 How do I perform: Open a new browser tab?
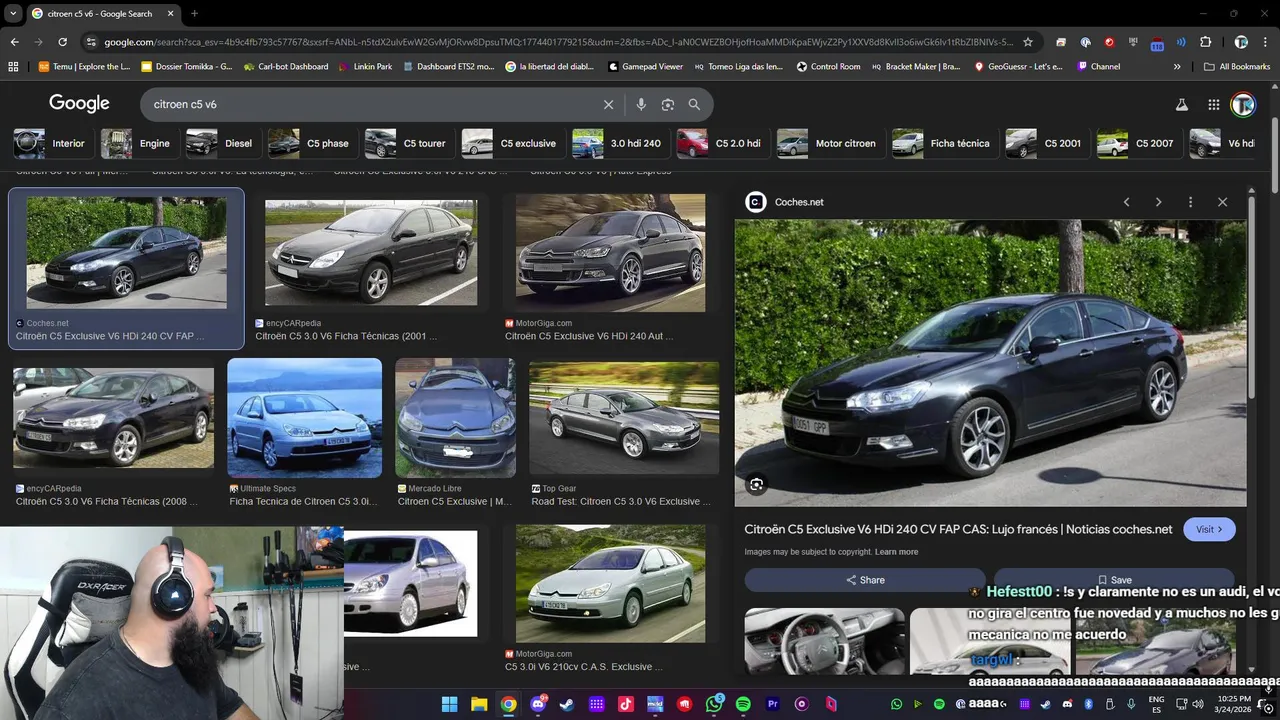194,14
